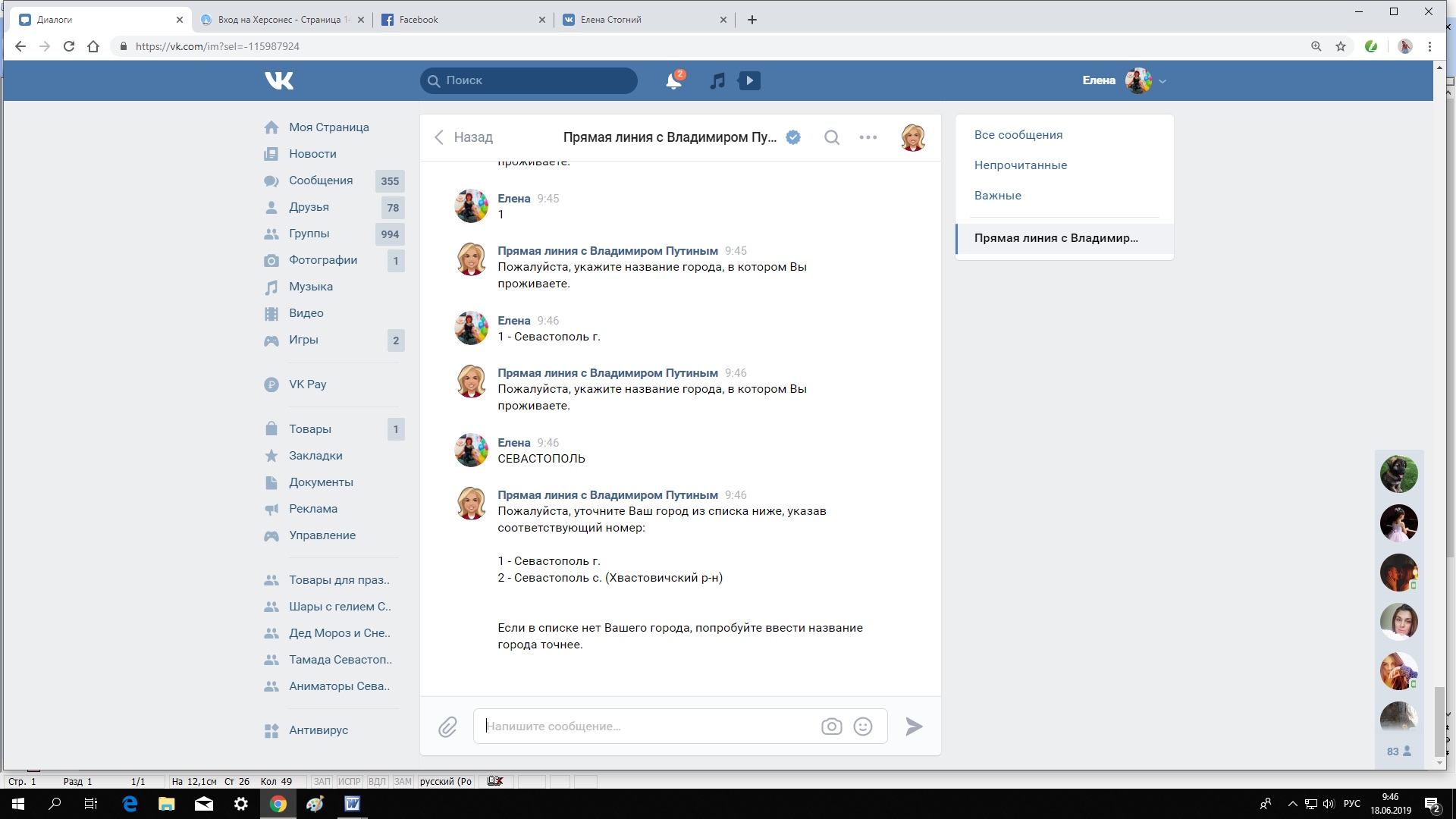Expand the Елена profile dropdown arrow
Viewport: 1456px width, 819px height.
tap(1163, 81)
